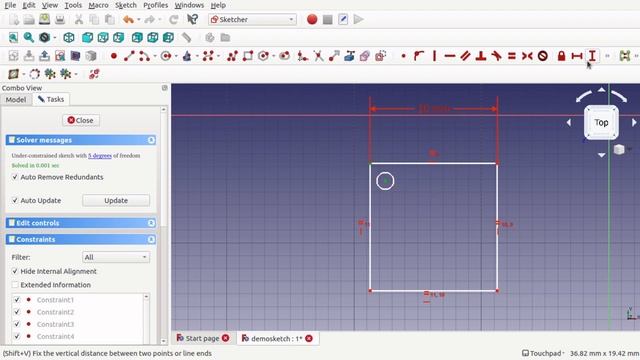Select the create polyline tool
The image size is (640, 360).
pyautogui.click(x=232, y=56)
